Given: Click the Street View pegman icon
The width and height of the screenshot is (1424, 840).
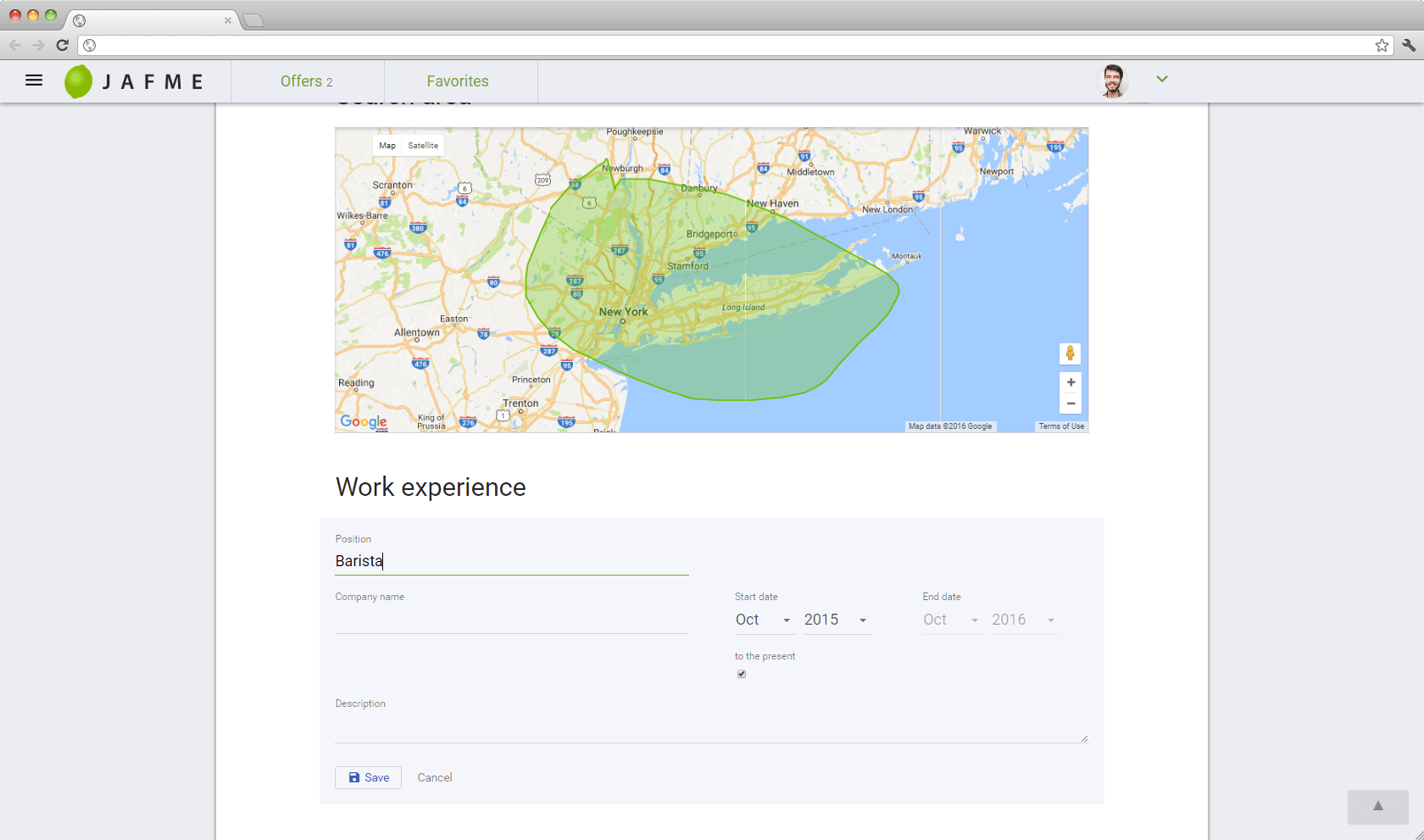Looking at the screenshot, I should click(1070, 353).
